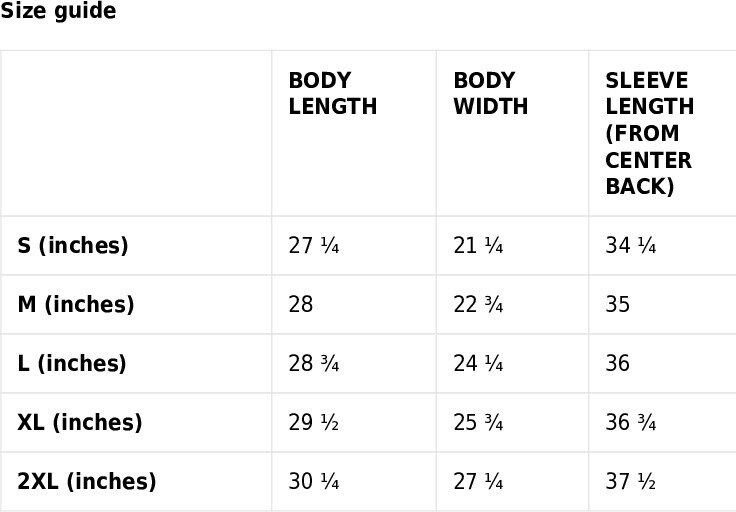Select the 36 sleeve length for L
The height and width of the screenshot is (512, 736).
[x=617, y=364]
